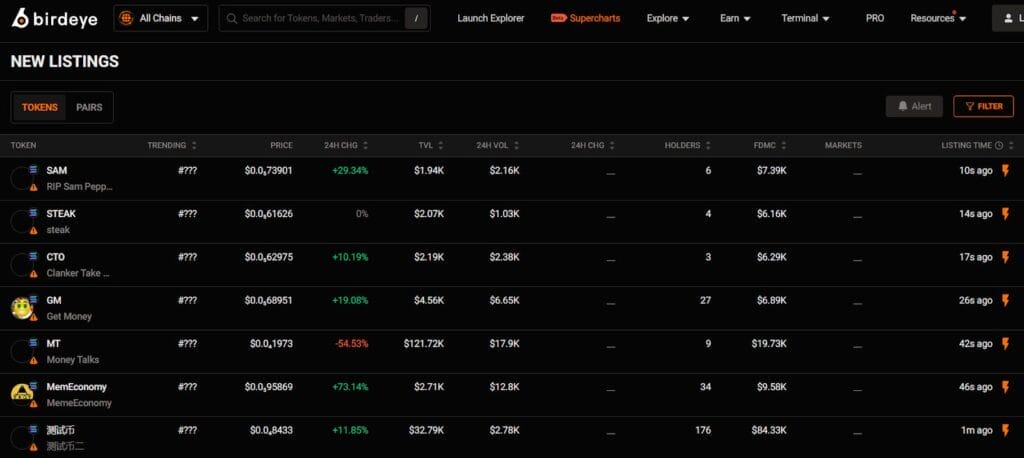Screen dimensions: 1024x458
Task: Open the Earn dropdown menu
Action: [735, 18]
